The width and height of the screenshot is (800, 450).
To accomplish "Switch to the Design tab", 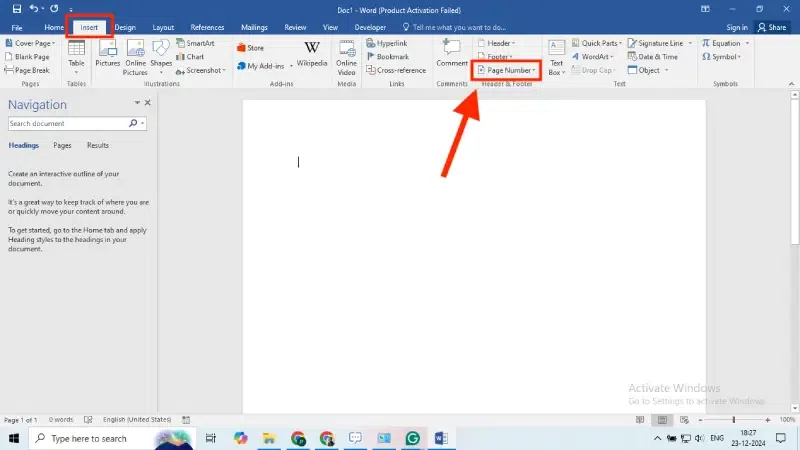I will [125, 28].
